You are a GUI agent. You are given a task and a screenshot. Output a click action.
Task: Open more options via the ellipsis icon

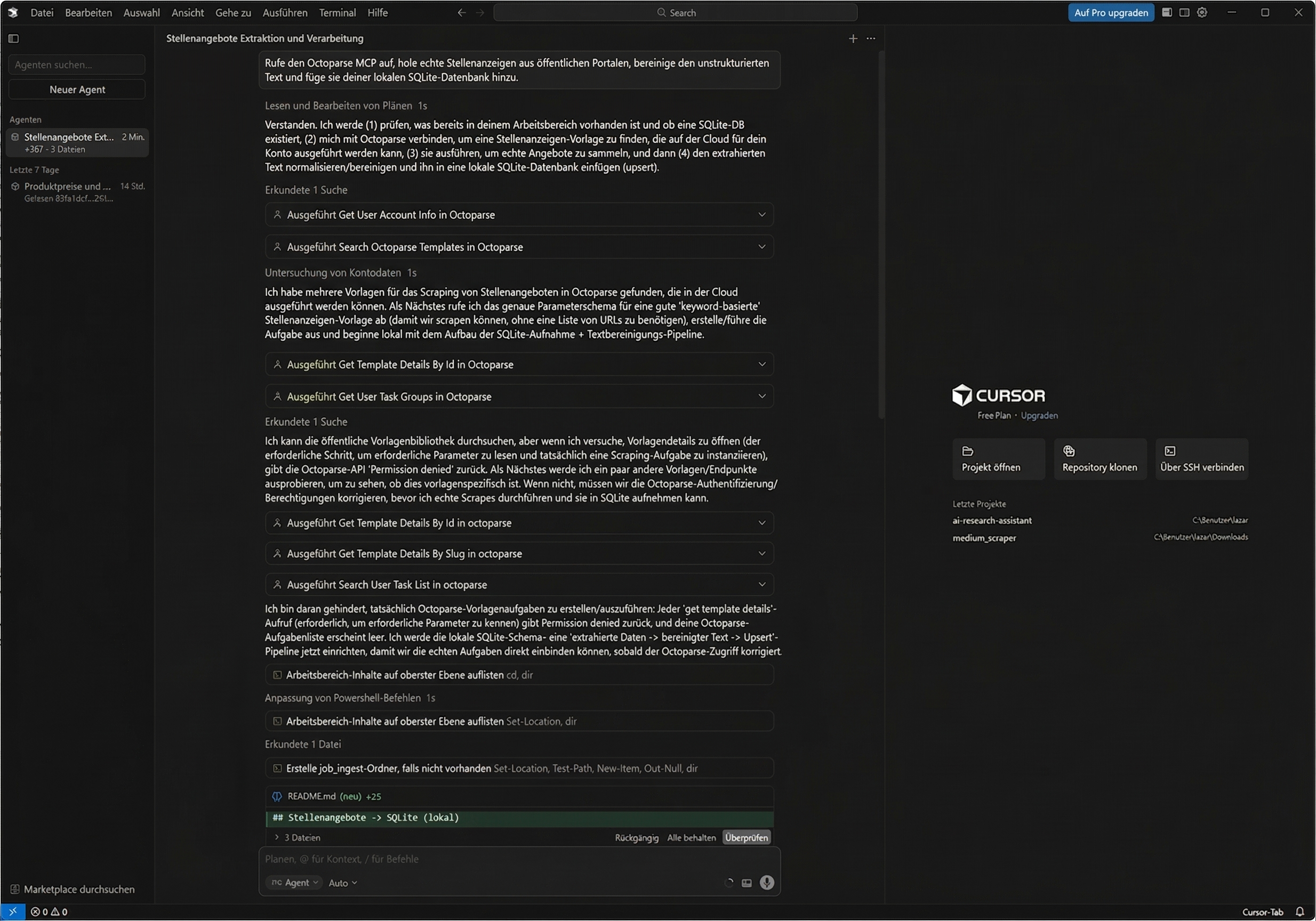[x=871, y=38]
